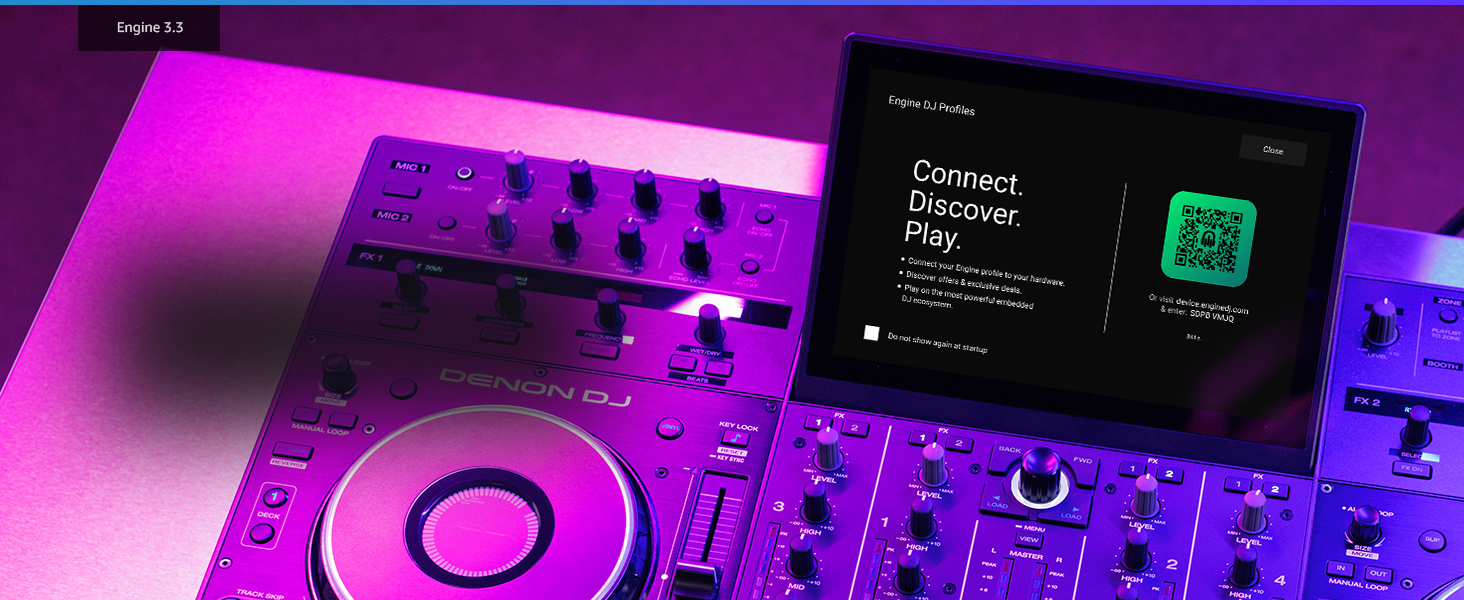Image resolution: width=1464 pixels, height=600 pixels.
Task: Hit the FWD navigation button
Action: (1083, 465)
